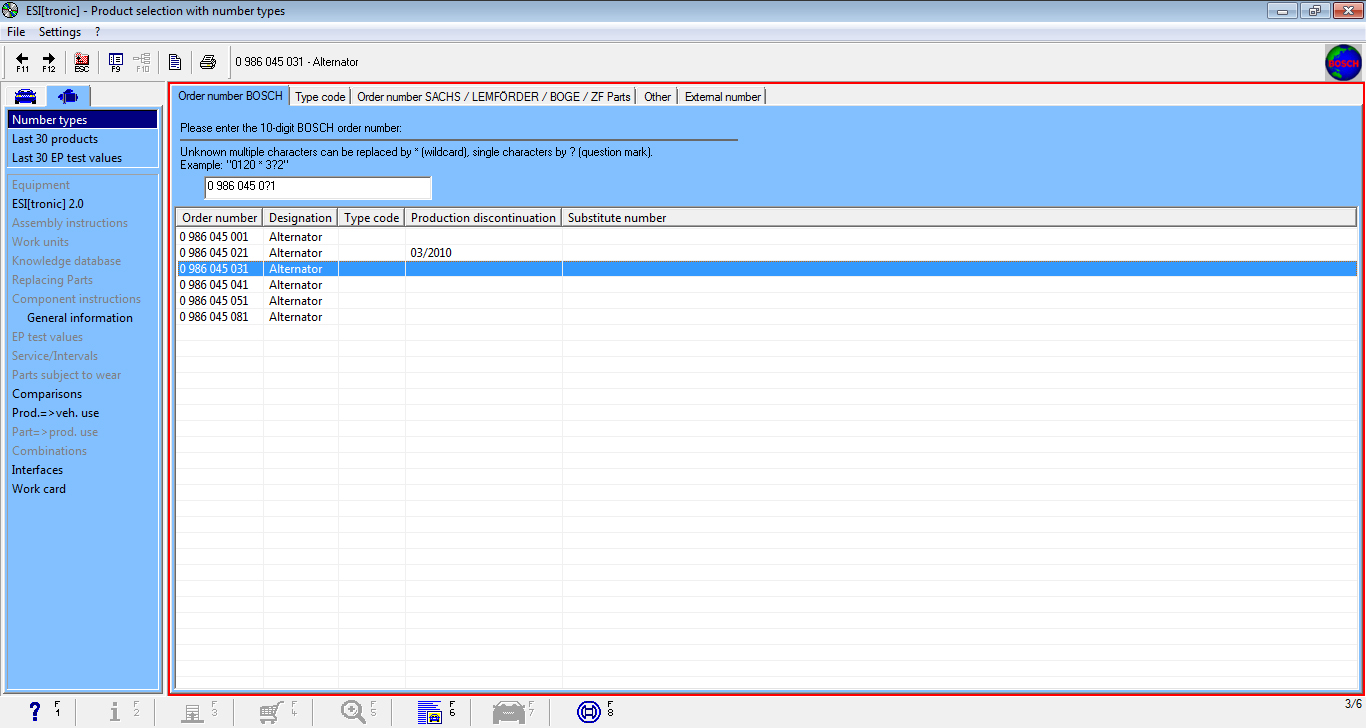Click the F1 question mark help icon
Viewport: 1366px width, 728px height.
click(x=36, y=711)
